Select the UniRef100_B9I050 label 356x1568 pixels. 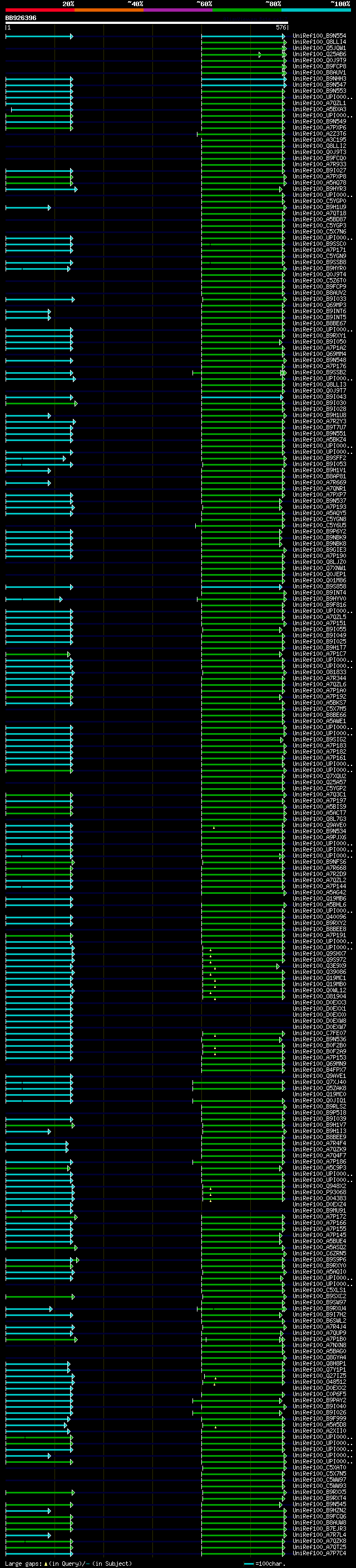319,342
